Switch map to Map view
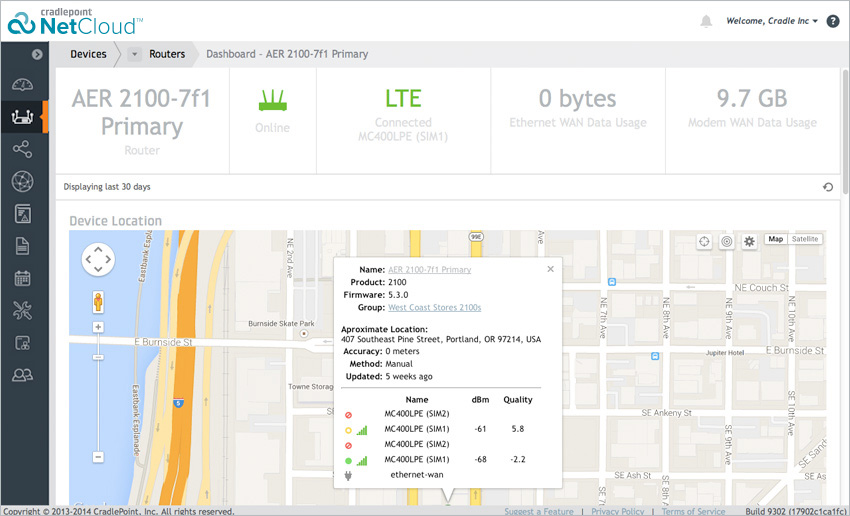The height and width of the screenshot is (516, 850). pyautogui.click(x=775, y=239)
